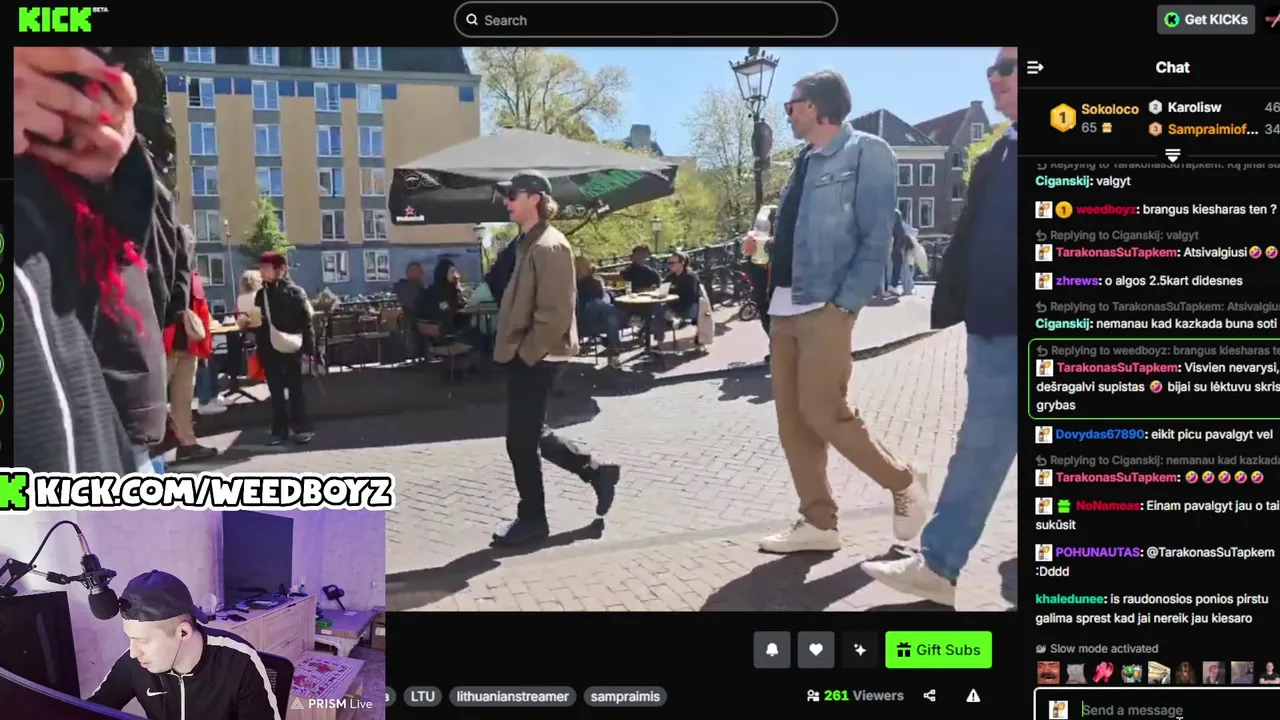Click zhrews's chat badge icon
This screenshot has width=1280, height=720.
(1044, 281)
